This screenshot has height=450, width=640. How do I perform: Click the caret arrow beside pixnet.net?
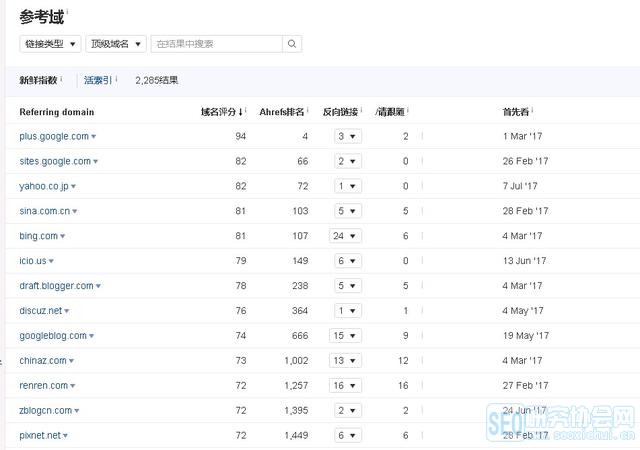65,436
